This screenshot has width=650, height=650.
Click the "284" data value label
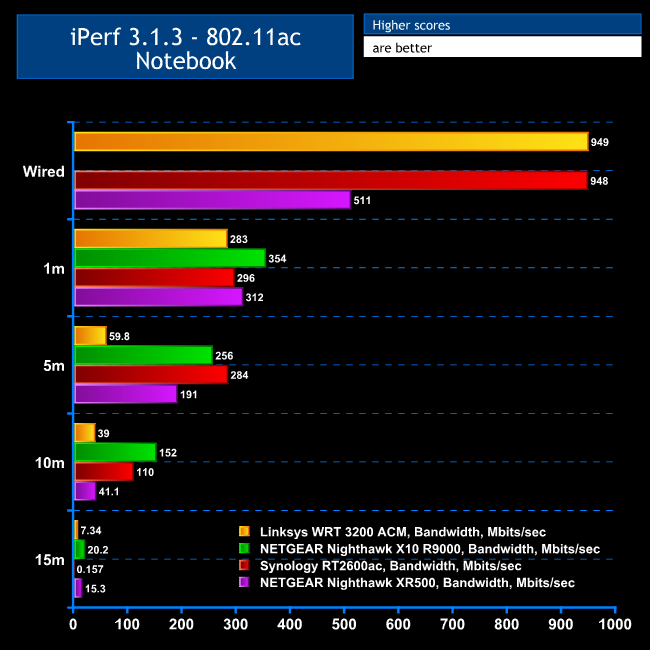coord(239,375)
